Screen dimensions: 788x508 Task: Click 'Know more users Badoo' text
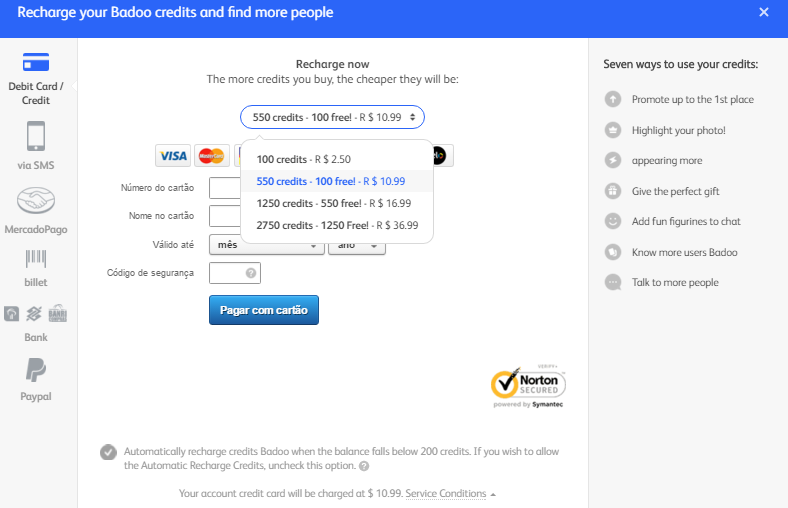click(x=684, y=252)
